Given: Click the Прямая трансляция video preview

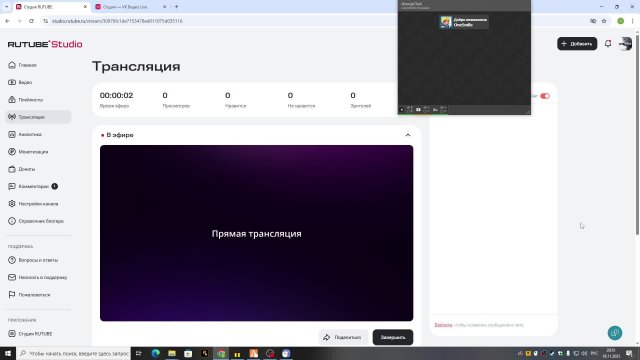Looking at the screenshot, I should (256, 233).
